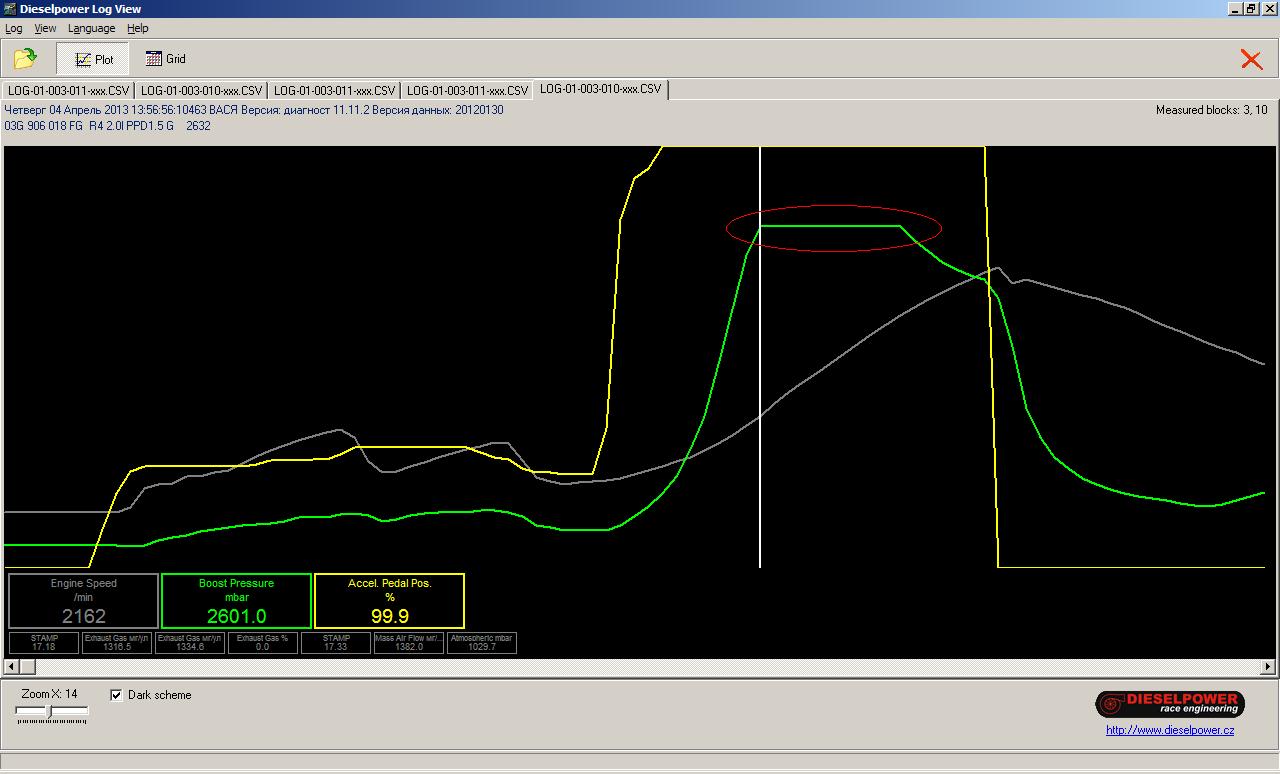Select the first LOG-01-003-011-xxx.CSV tab
This screenshot has width=1280, height=774.
(67, 90)
